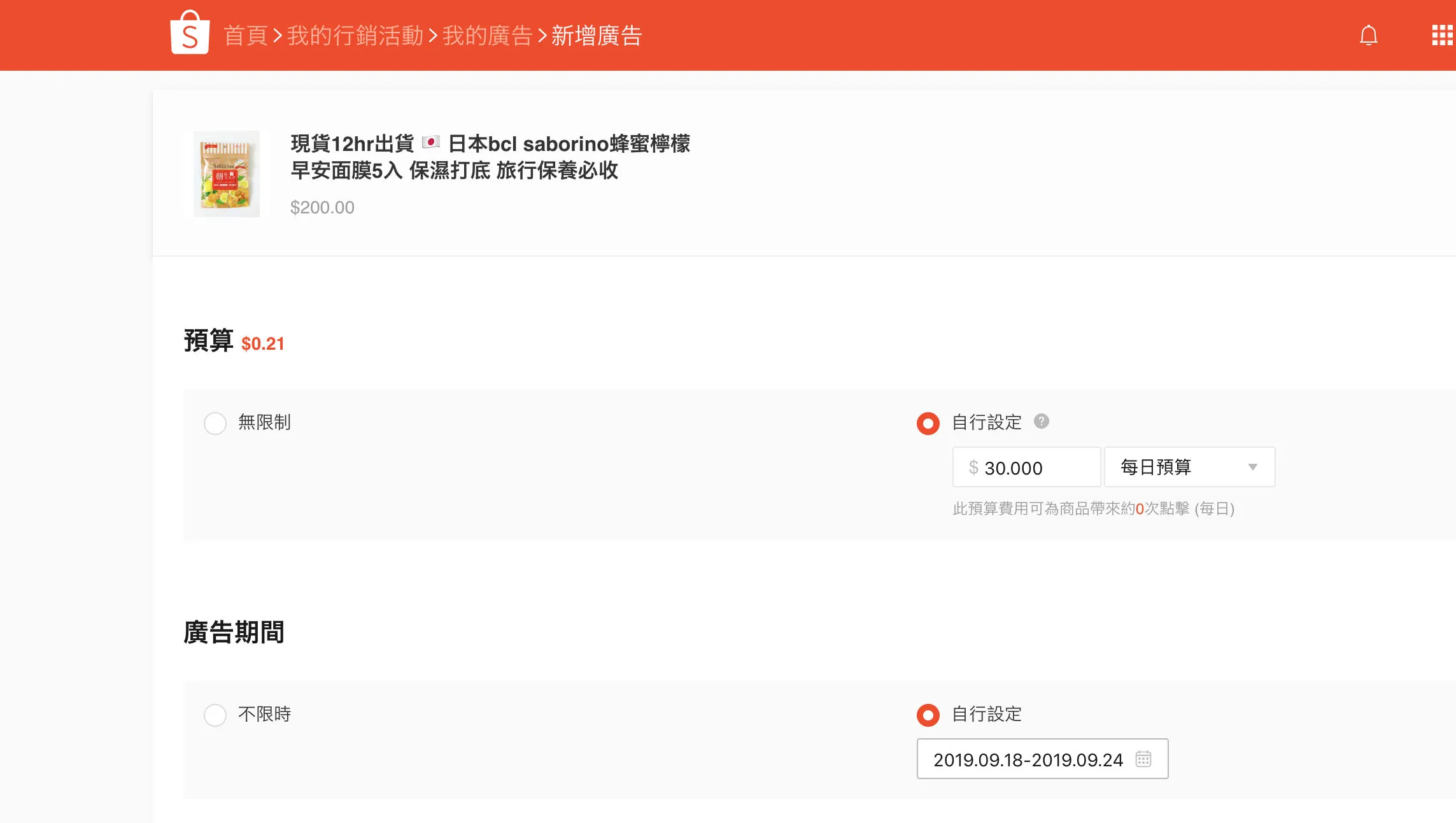Click the 無限制 label text
Screen dimensions: 1456x823
click(x=264, y=422)
